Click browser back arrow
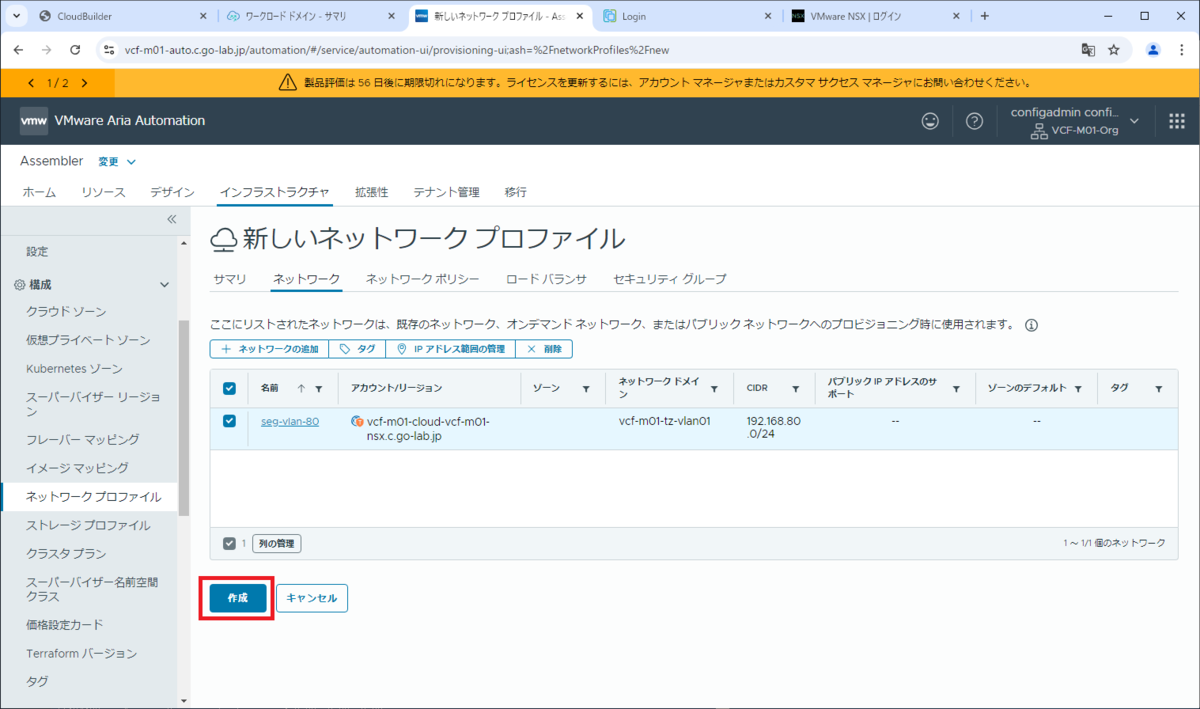 (x=20, y=49)
